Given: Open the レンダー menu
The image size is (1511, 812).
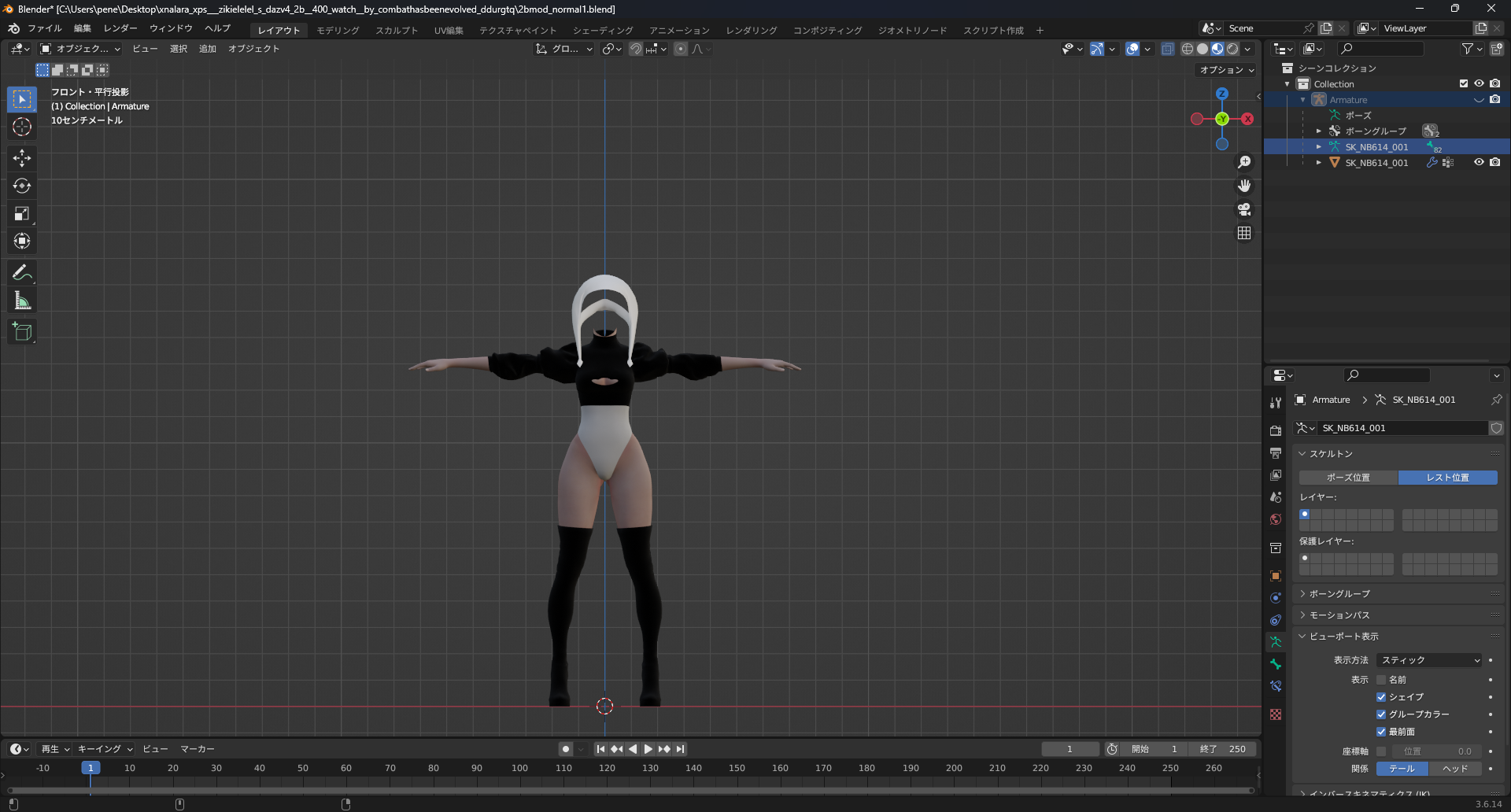Looking at the screenshot, I should coord(120,28).
